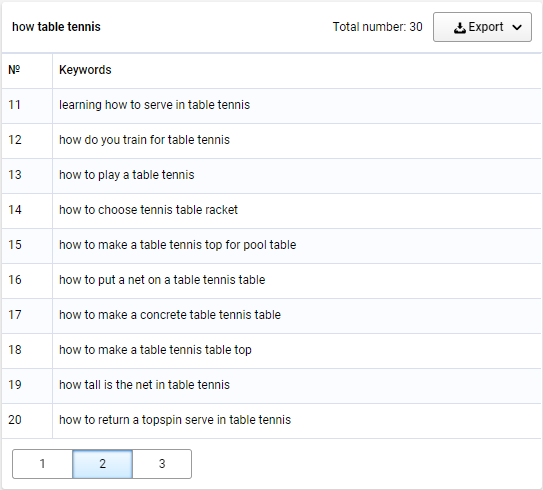
Task: Click the № column header
Action: pos(14,70)
